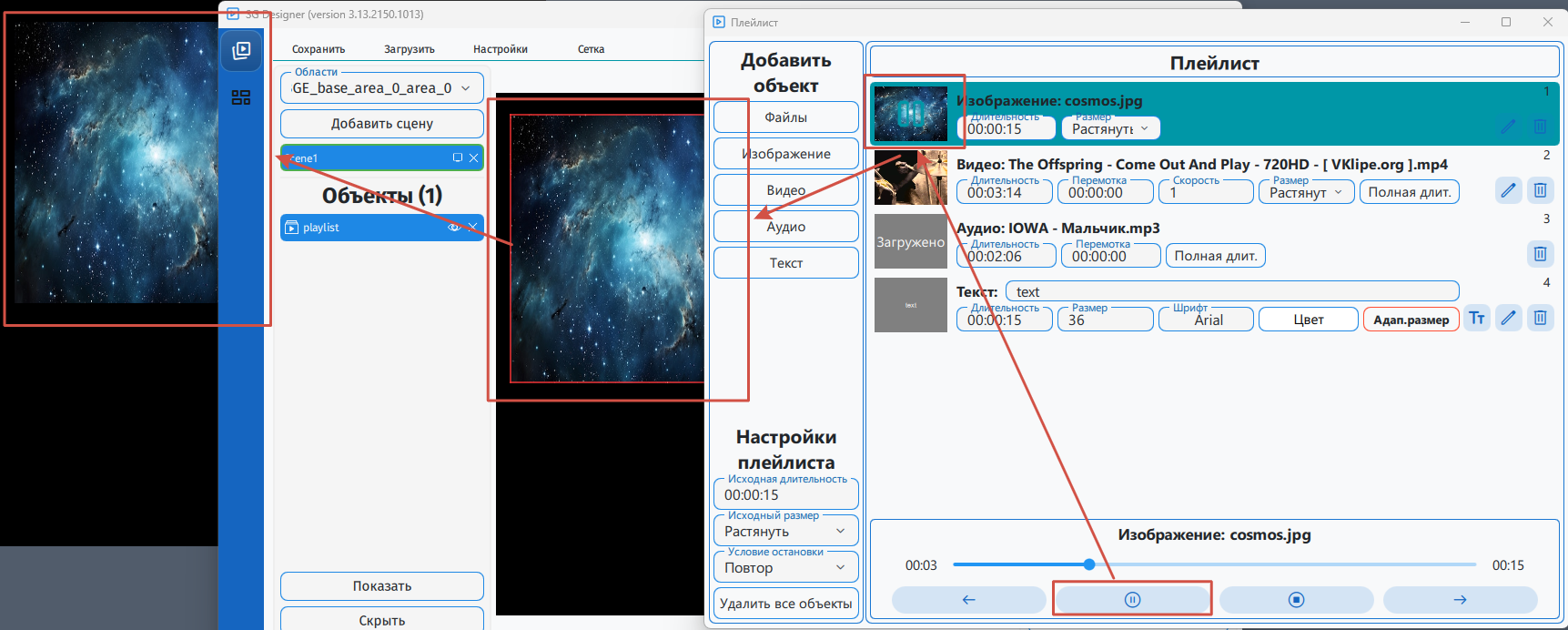
Task: Click the playback progress slider handle
Action: click(1089, 564)
